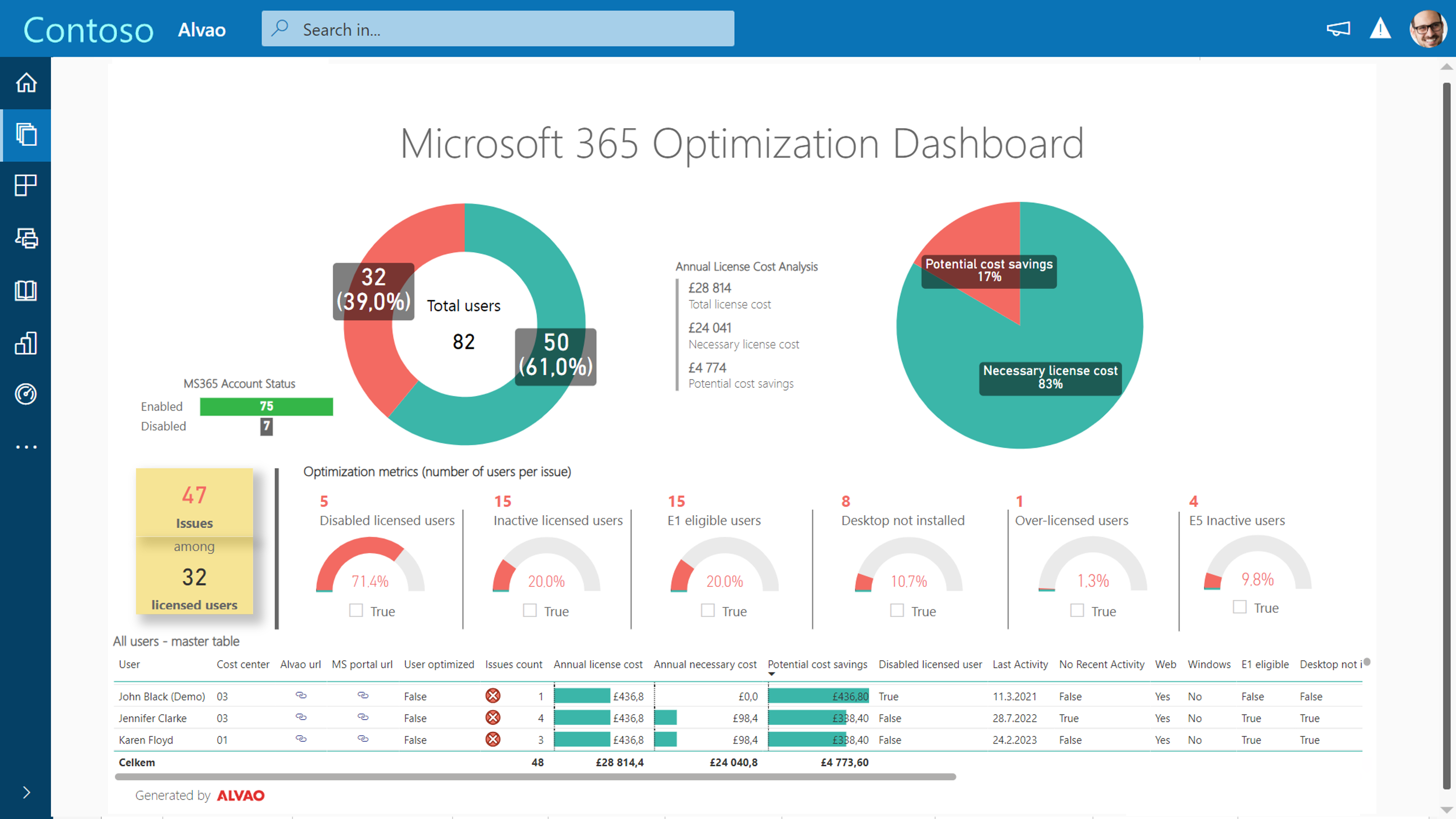Open John Black's Alvao url link

301,696
